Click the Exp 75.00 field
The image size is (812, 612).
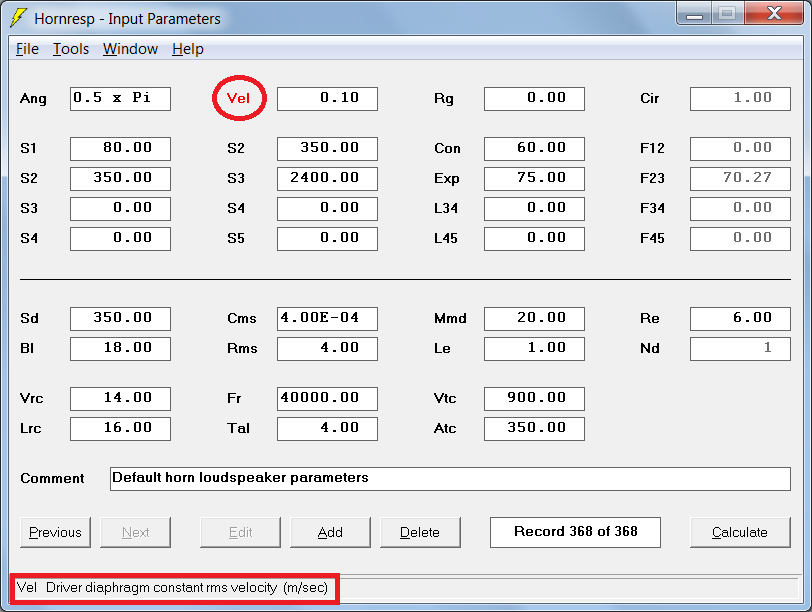[534, 179]
